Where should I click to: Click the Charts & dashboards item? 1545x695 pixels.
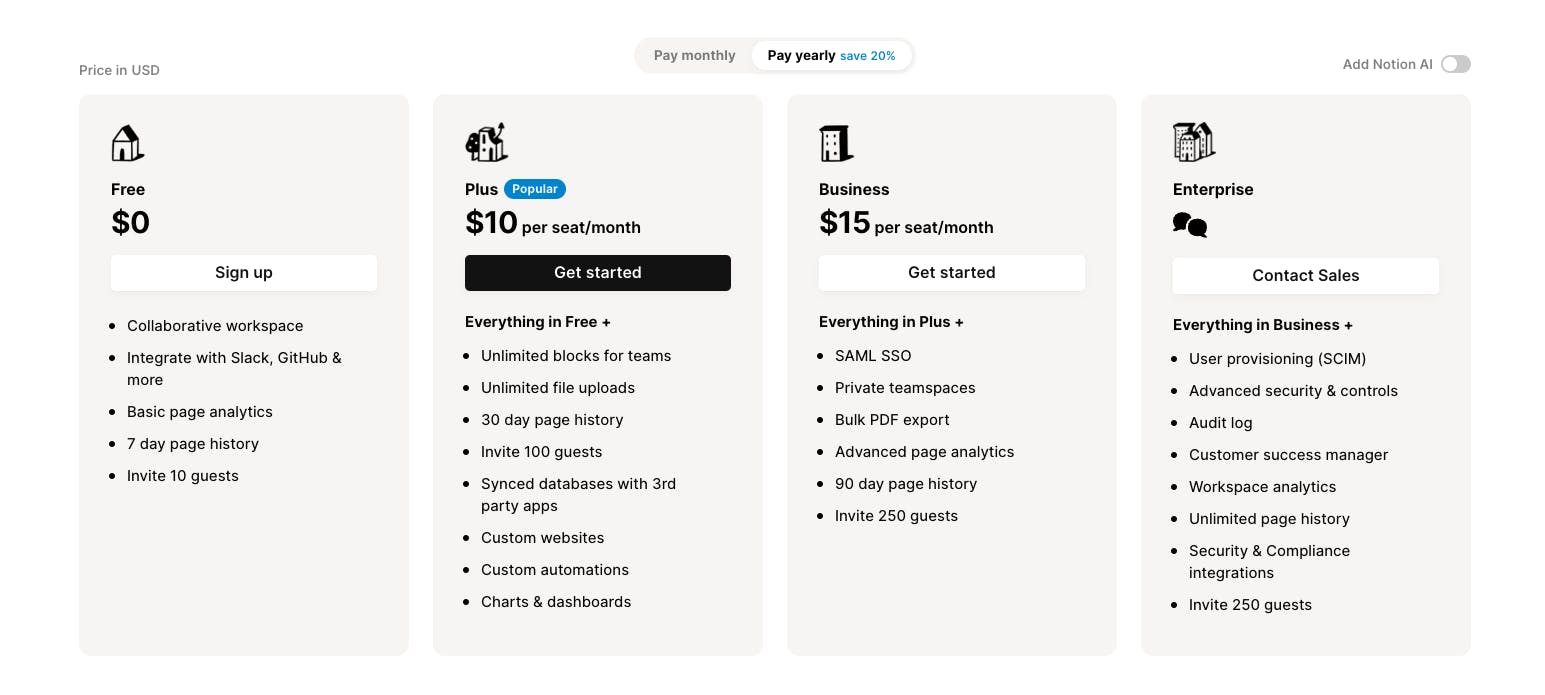[556, 601]
